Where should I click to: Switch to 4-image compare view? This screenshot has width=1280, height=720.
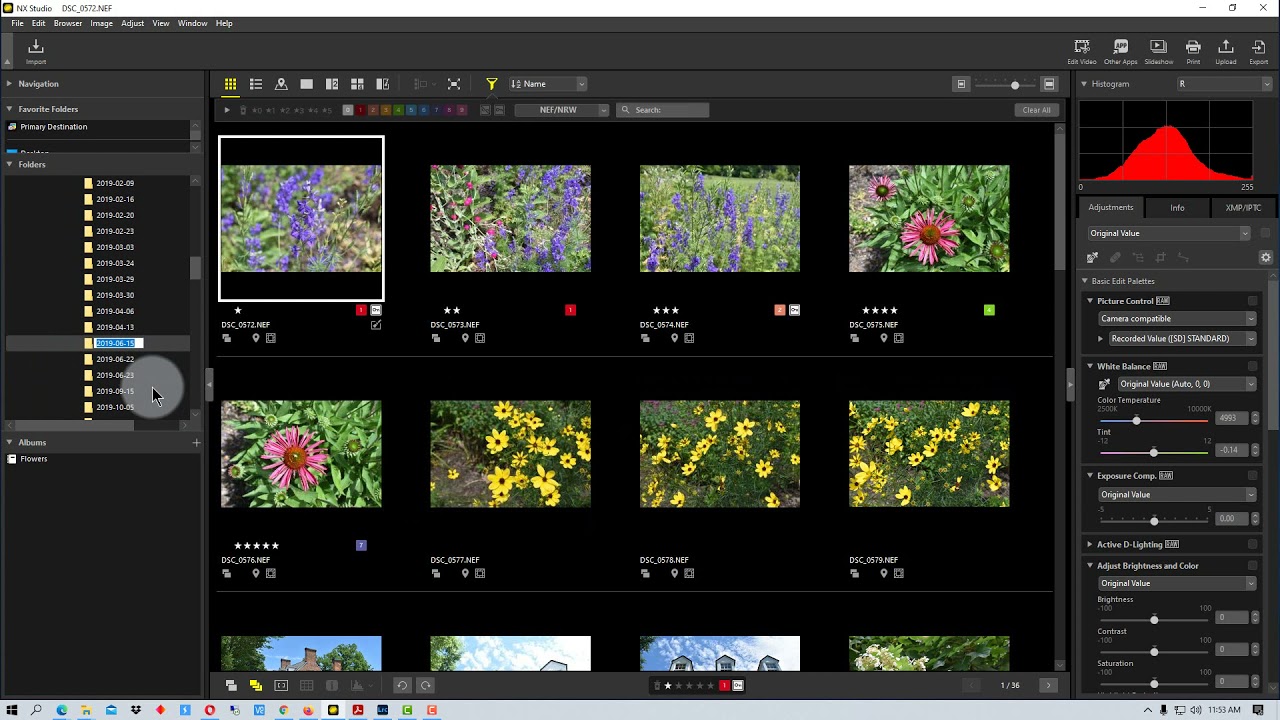(357, 84)
